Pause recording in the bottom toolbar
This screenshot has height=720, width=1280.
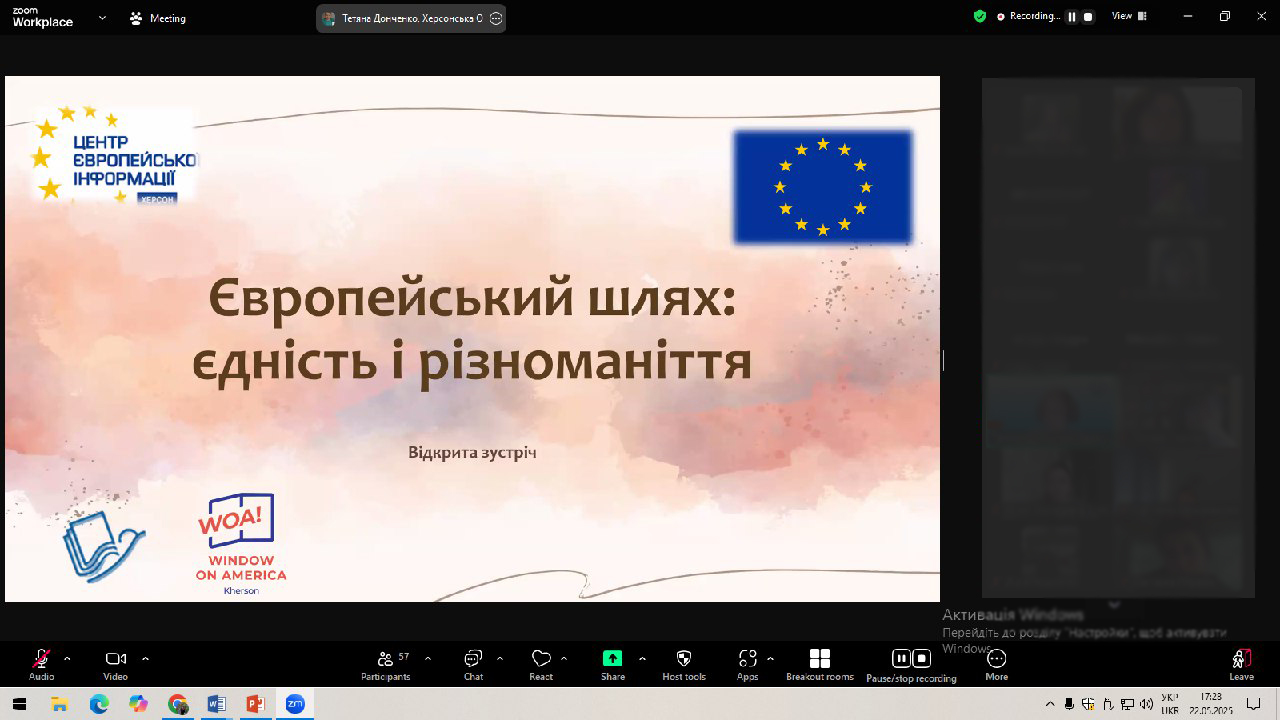901,658
